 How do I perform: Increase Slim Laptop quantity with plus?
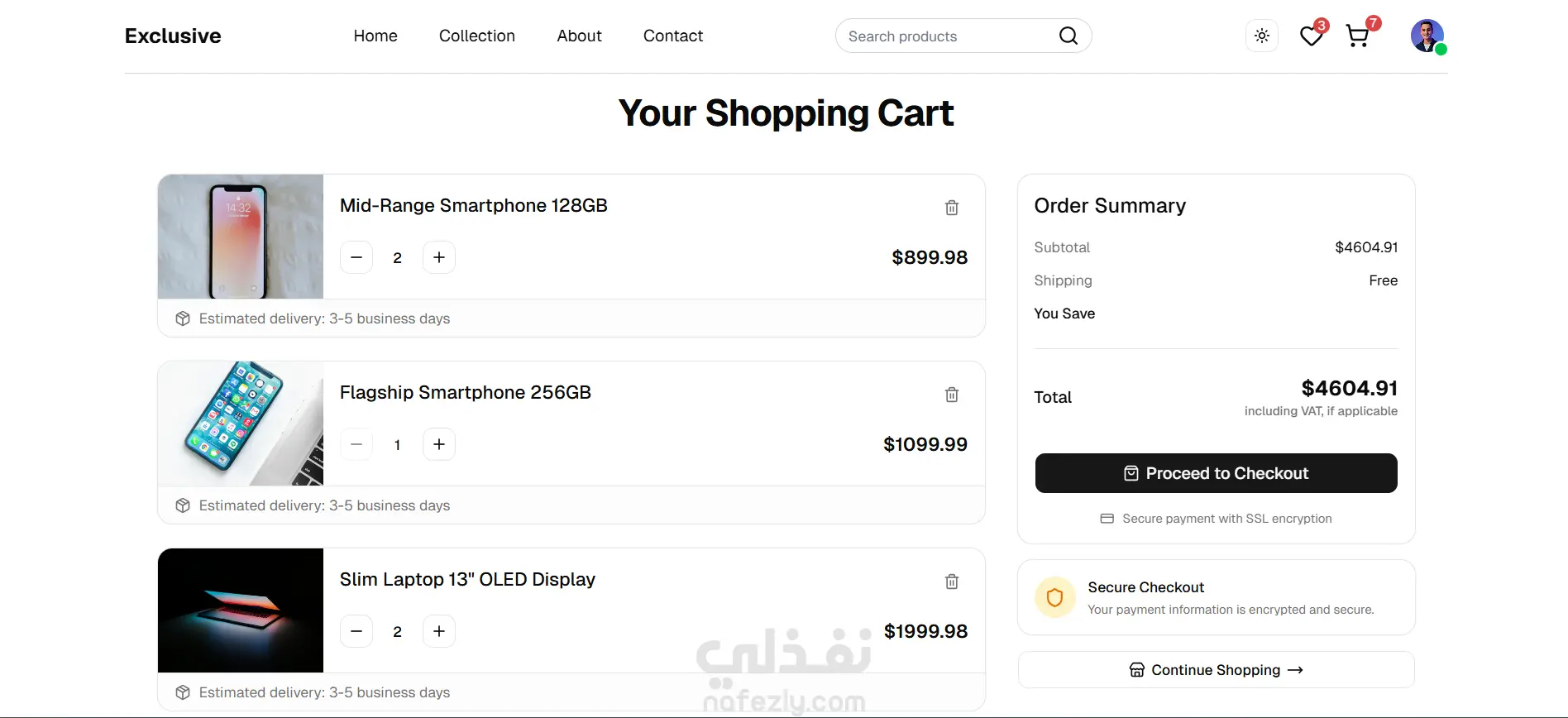pos(439,631)
